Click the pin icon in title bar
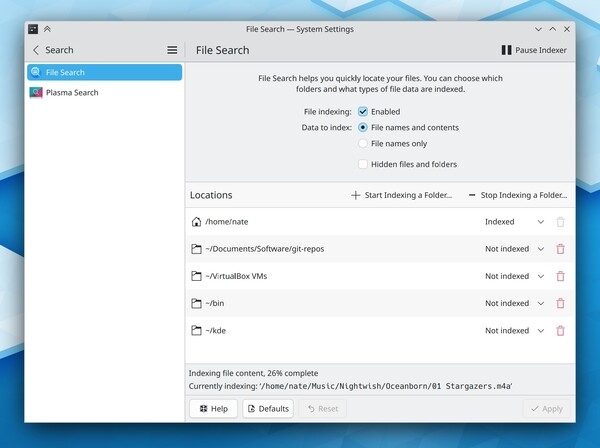Image resolution: width=600 pixels, height=448 pixels. point(48,30)
